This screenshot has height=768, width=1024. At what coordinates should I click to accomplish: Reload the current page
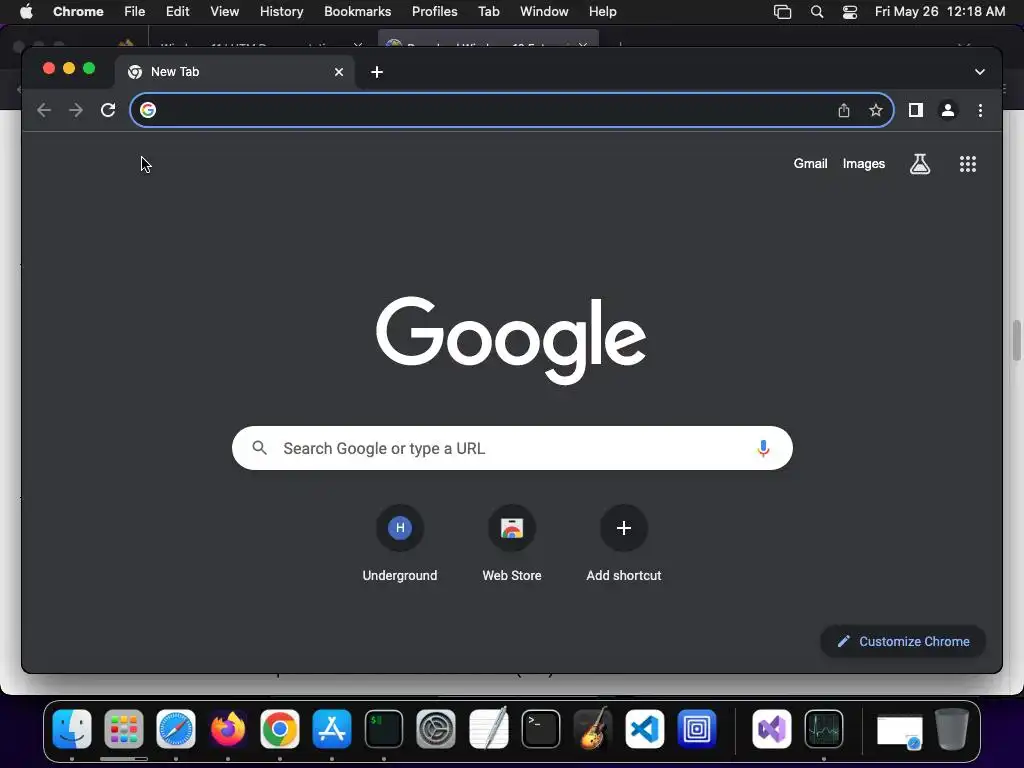[x=108, y=110]
